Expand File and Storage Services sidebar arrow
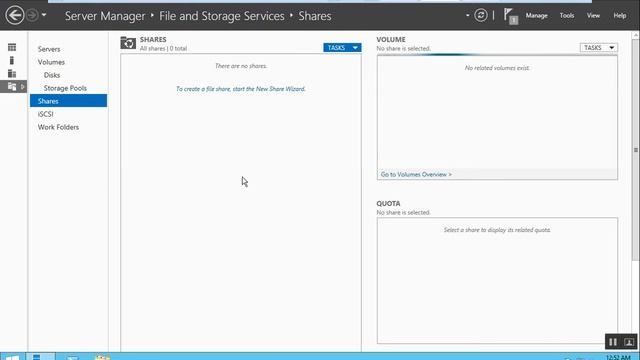The width and height of the screenshot is (640, 360). coord(22,87)
